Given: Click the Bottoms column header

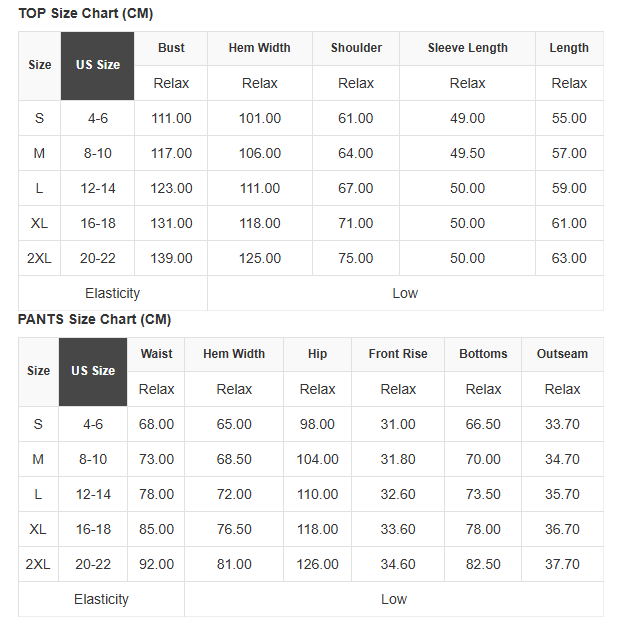Looking at the screenshot, I should point(483,354).
